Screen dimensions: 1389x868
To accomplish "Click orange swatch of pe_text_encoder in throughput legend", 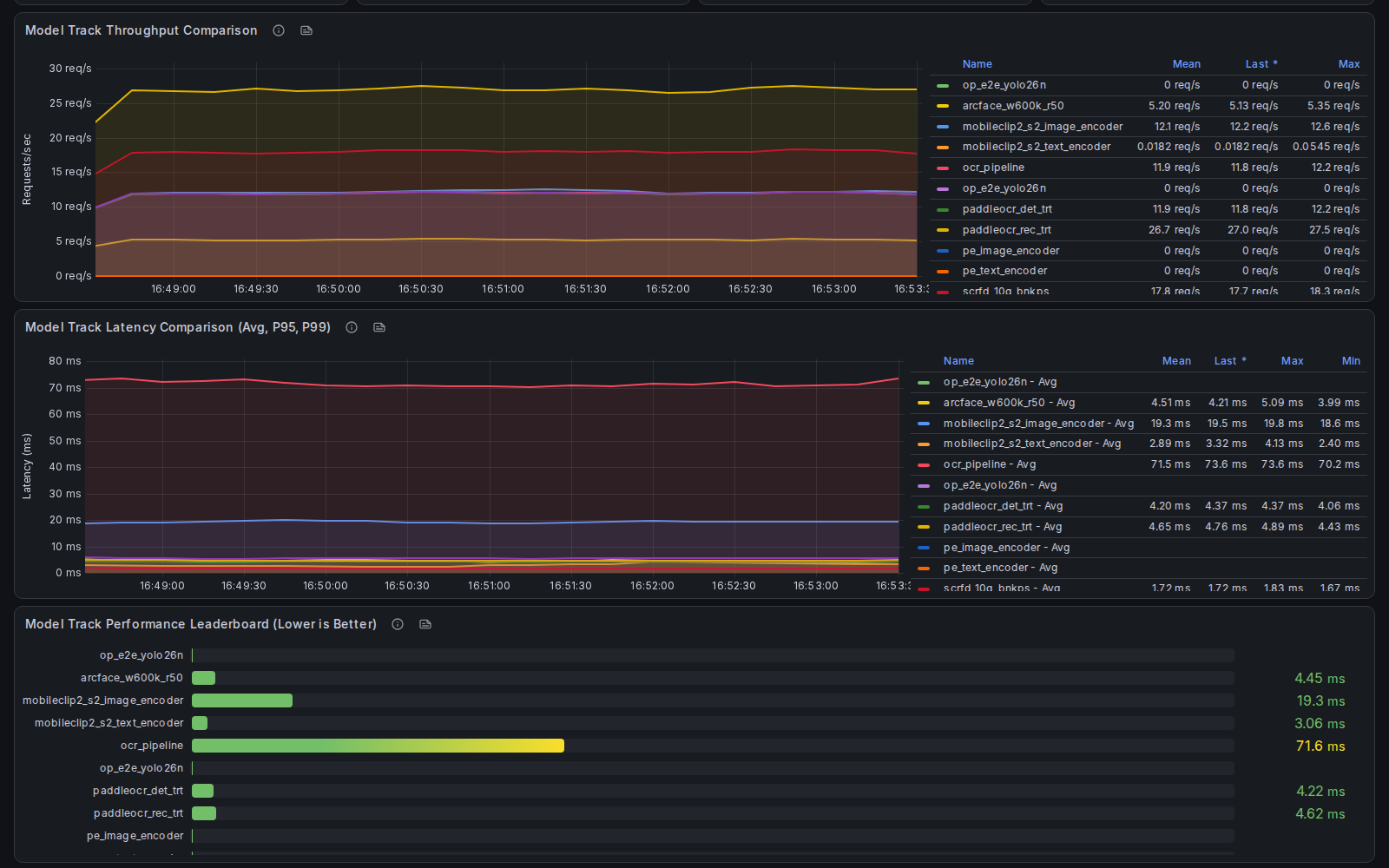I will 943,271.
